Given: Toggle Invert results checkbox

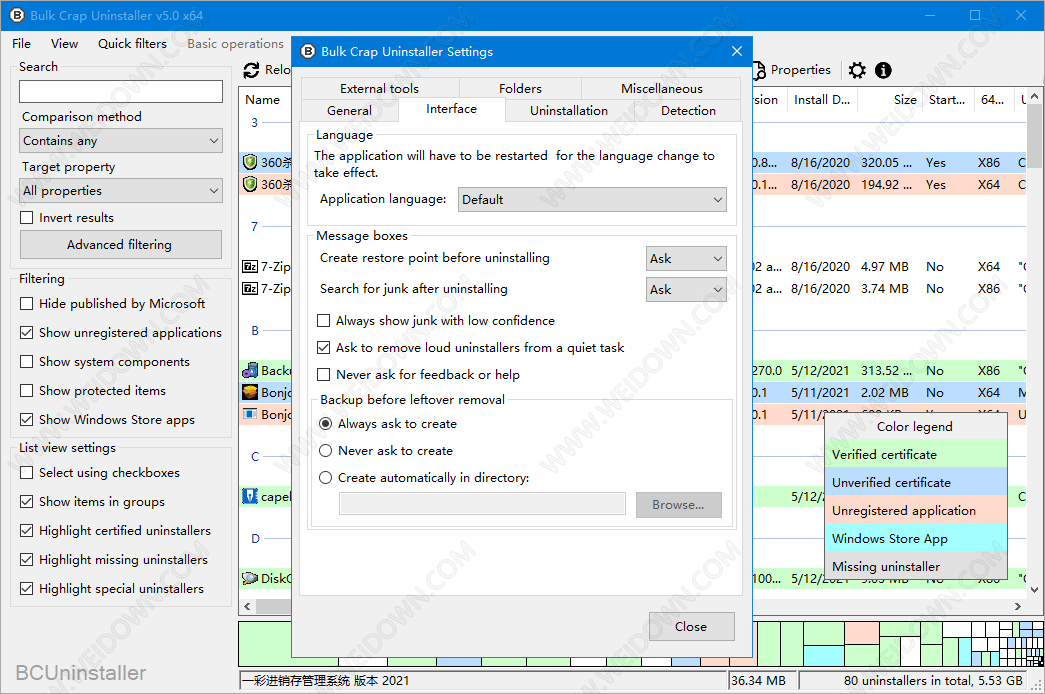Looking at the screenshot, I should point(27,217).
